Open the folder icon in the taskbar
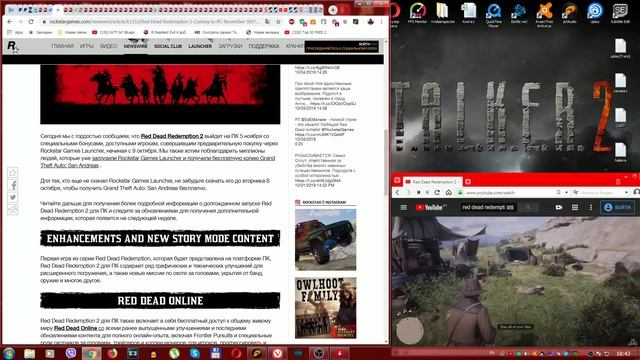640x360 pixels. pyautogui.click(x=29, y=353)
